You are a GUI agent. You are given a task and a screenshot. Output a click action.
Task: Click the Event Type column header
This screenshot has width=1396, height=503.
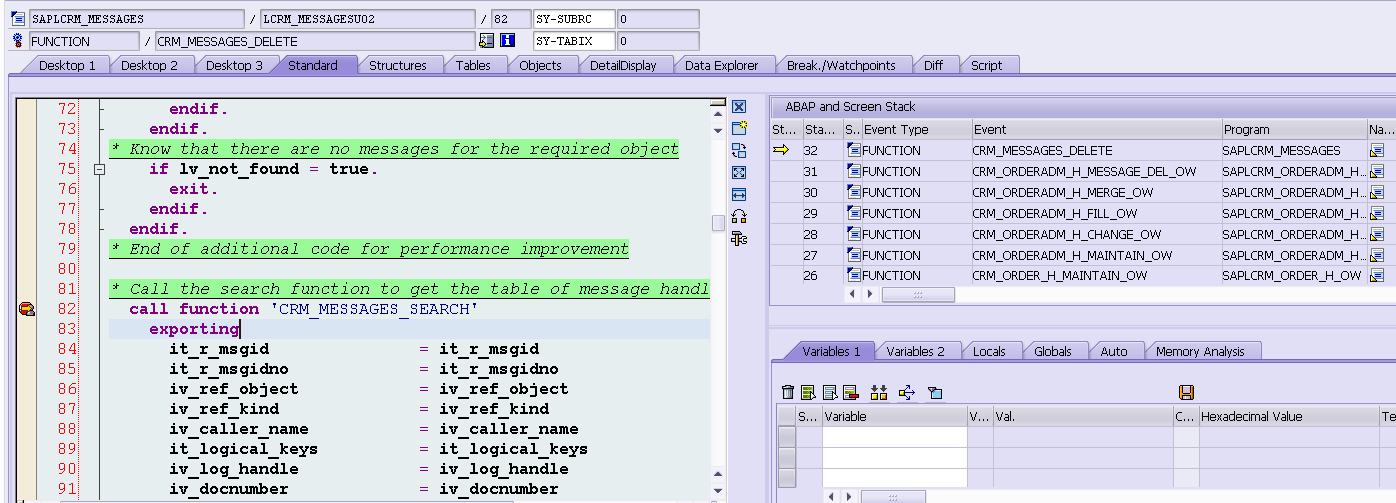[916, 129]
